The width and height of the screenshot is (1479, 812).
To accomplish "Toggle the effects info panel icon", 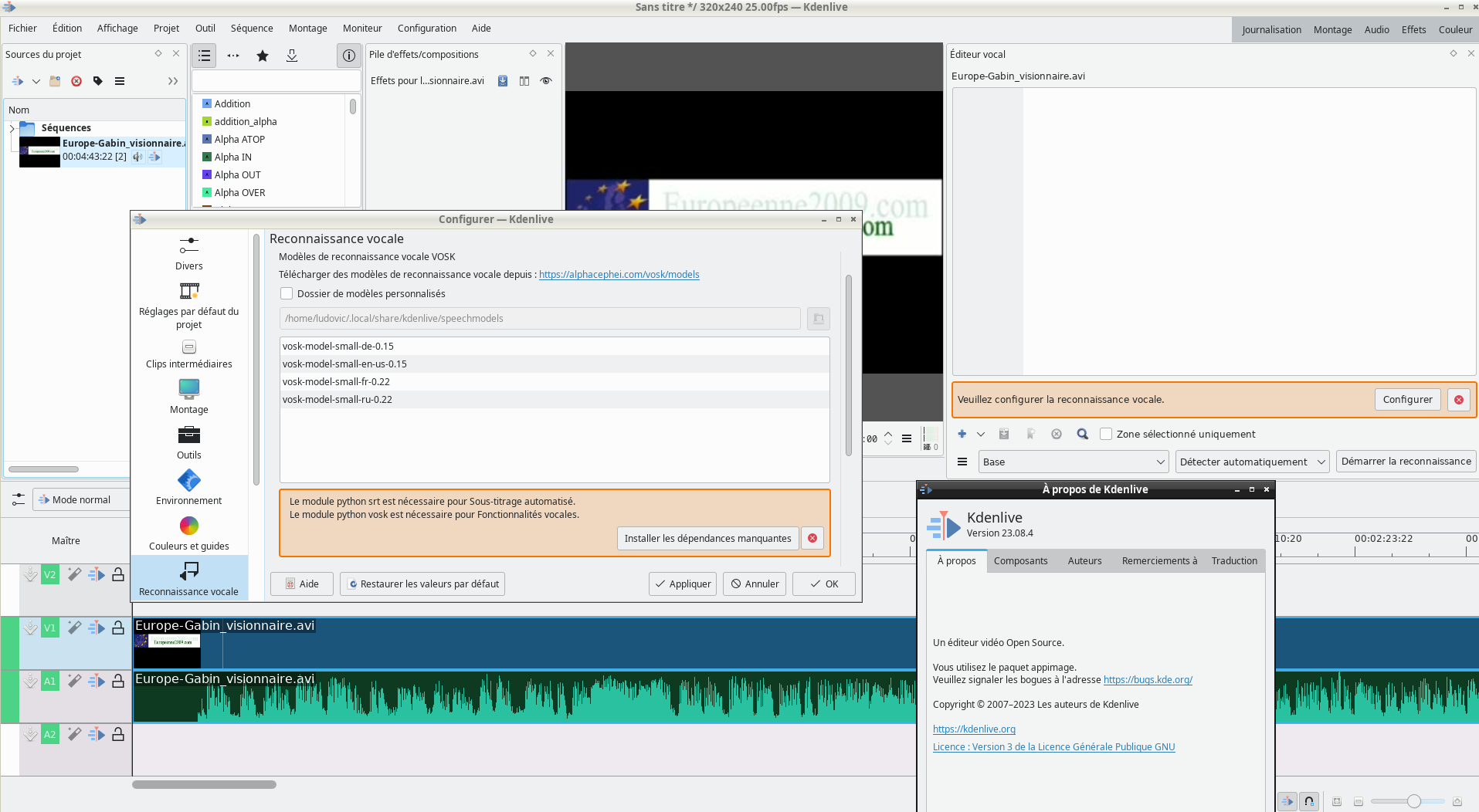I will click(349, 56).
